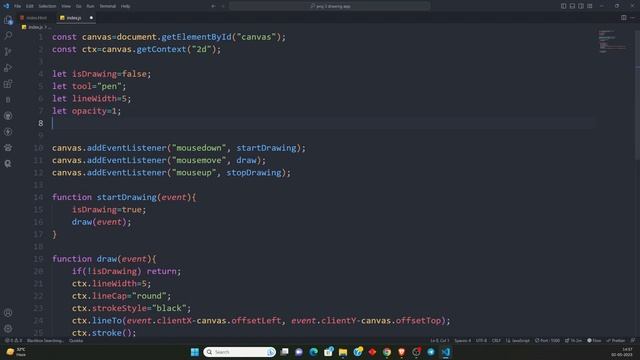
Task: Click line number 8 in the gutter
Action: coord(40,123)
